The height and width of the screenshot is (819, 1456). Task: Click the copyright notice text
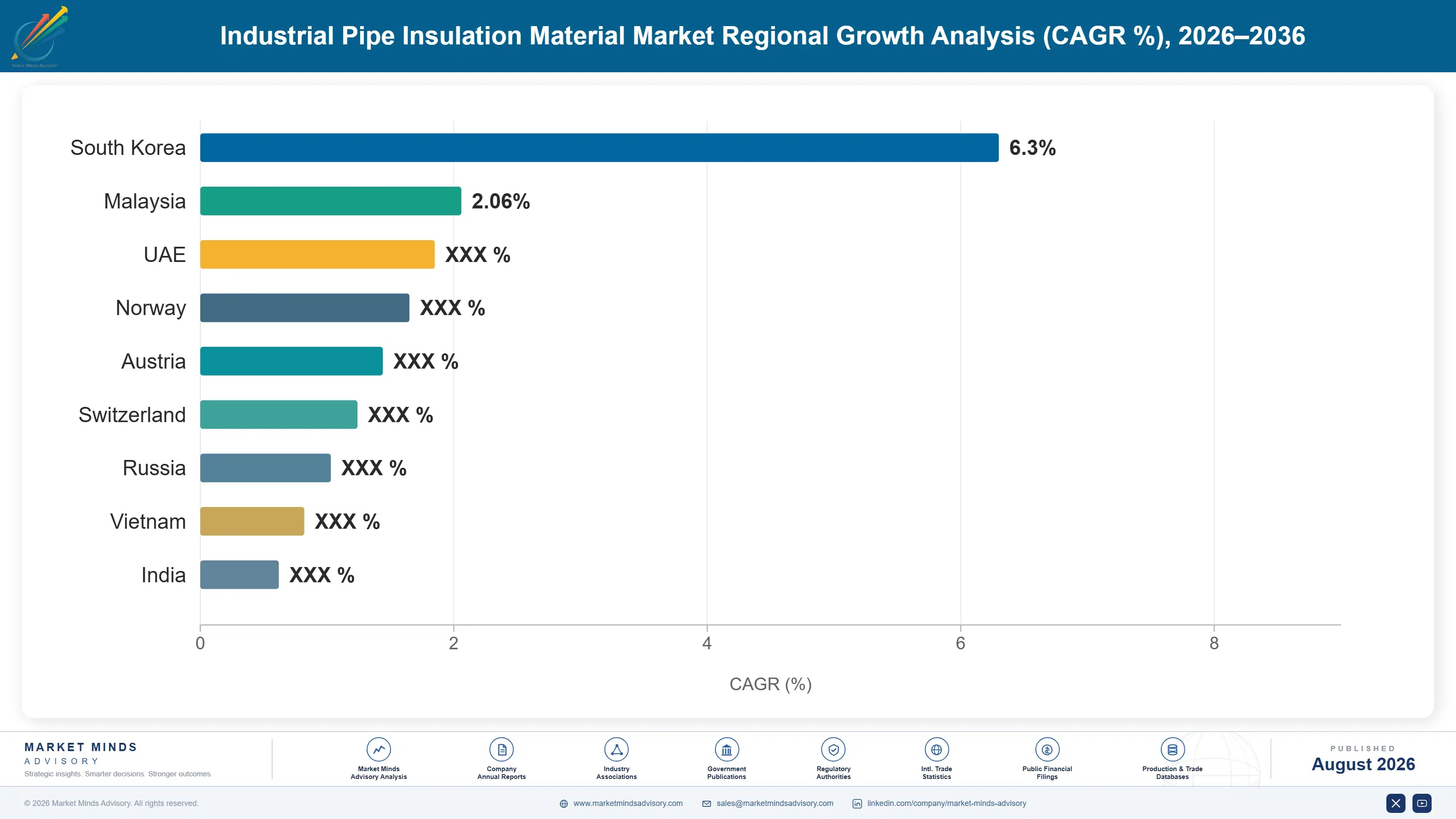(111, 803)
